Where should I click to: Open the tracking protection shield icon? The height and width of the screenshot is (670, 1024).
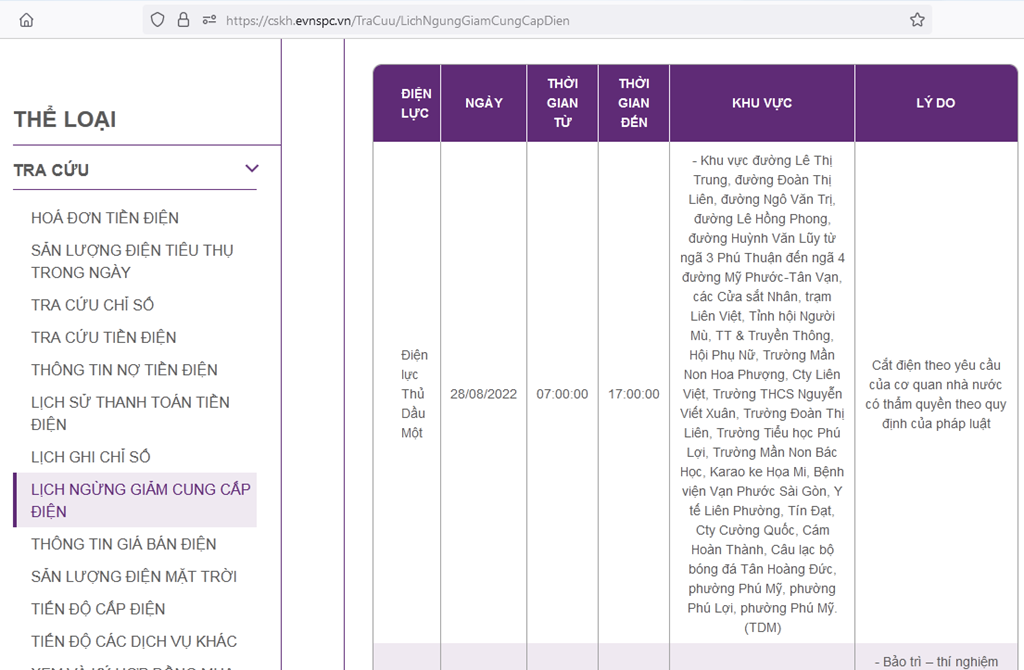[x=157, y=20]
